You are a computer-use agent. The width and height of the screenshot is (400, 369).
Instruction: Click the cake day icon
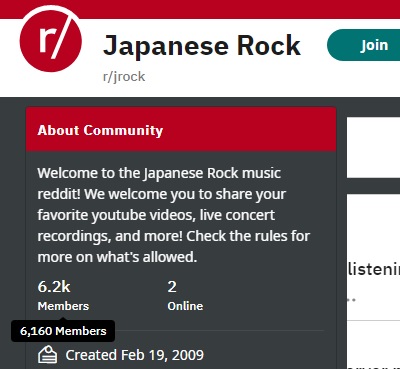click(47, 355)
